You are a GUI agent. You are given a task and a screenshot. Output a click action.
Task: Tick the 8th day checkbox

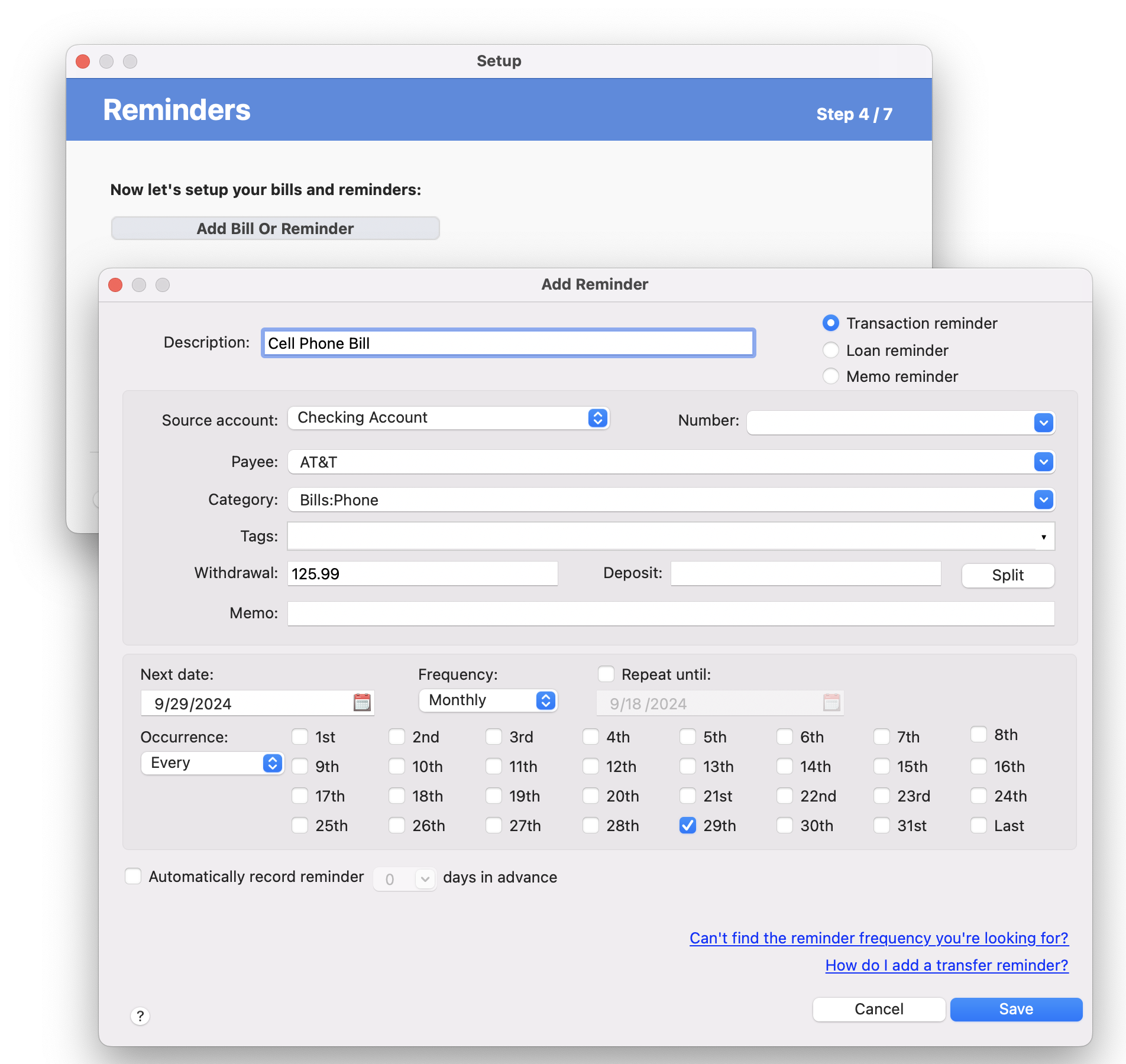pos(979,734)
